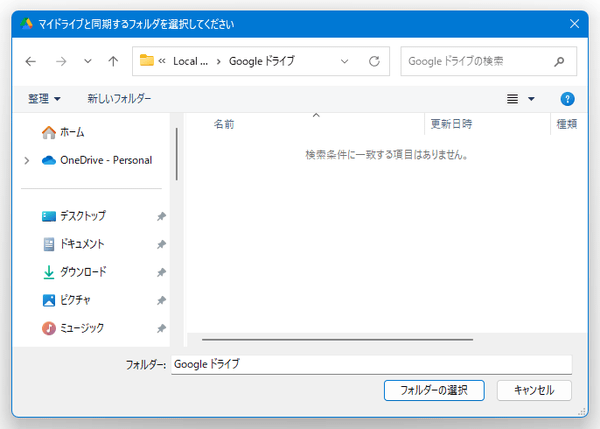
Task: Go up one folder level arrow
Action: pyautogui.click(x=113, y=61)
